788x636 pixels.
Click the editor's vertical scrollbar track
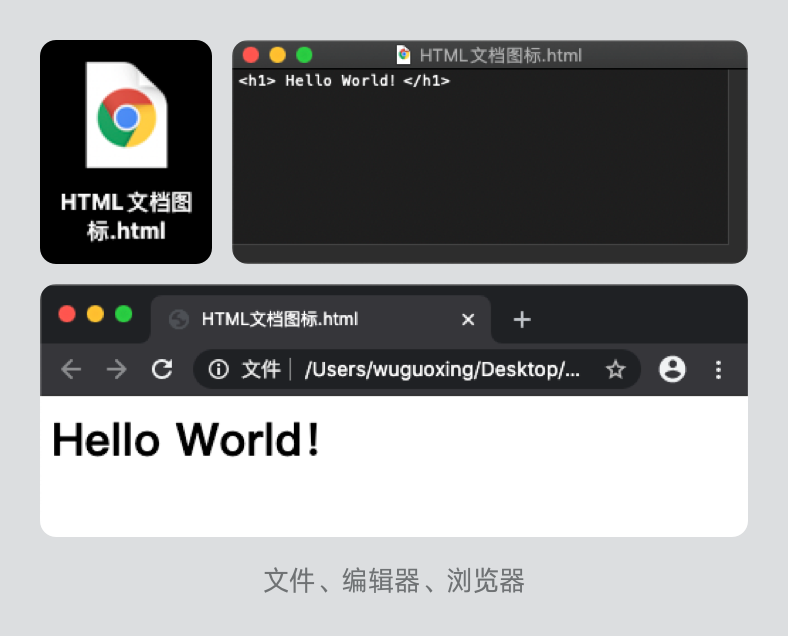point(737,157)
